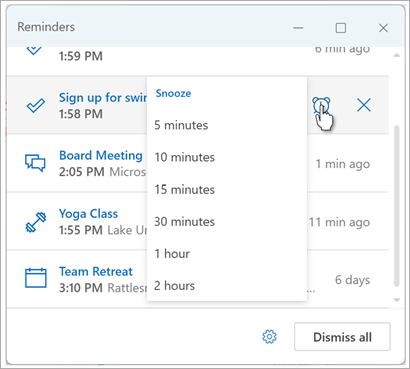
Task: Open the Board Meeting reminder
Action: tap(101, 155)
